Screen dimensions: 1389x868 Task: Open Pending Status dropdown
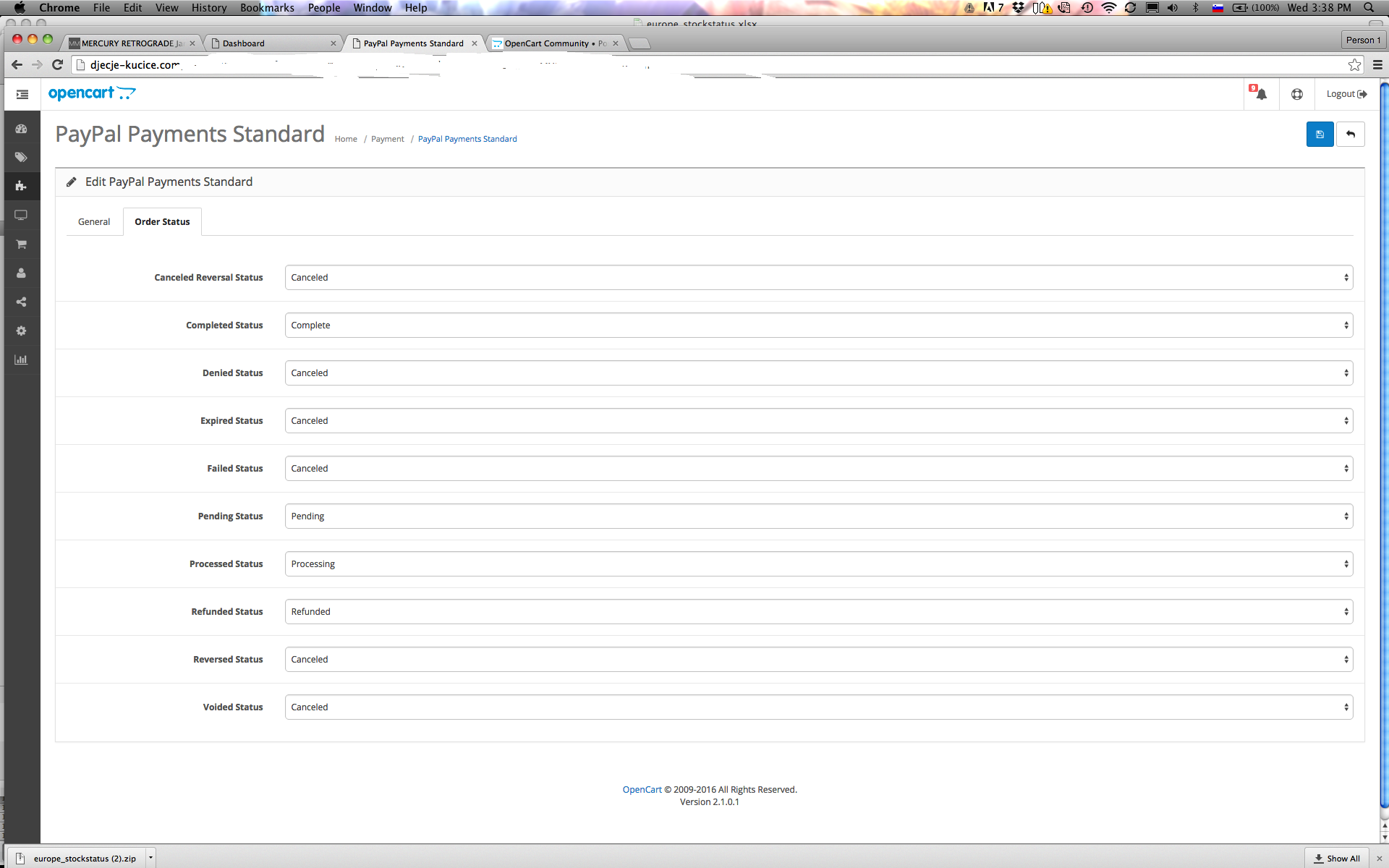click(818, 516)
